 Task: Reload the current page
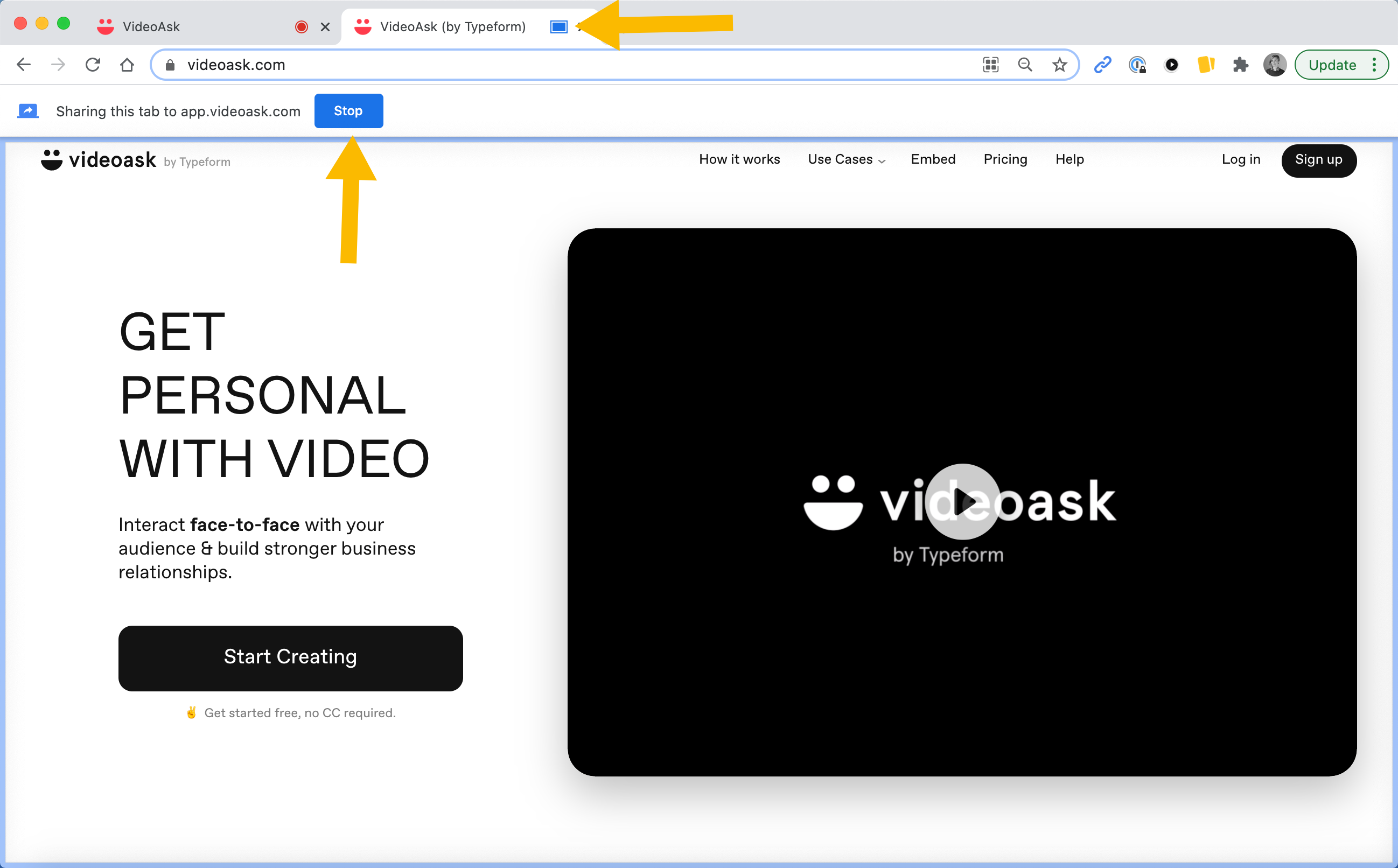(93, 65)
